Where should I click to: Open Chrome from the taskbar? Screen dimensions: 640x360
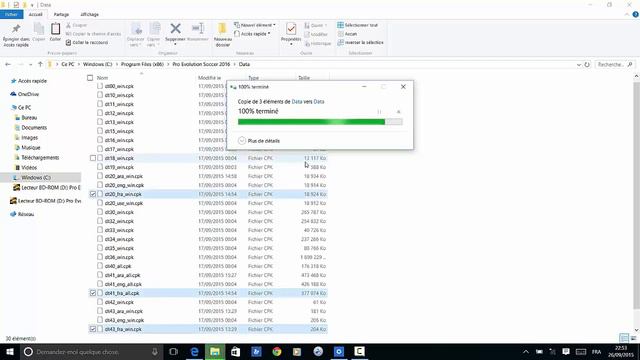[x=277, y=351]
